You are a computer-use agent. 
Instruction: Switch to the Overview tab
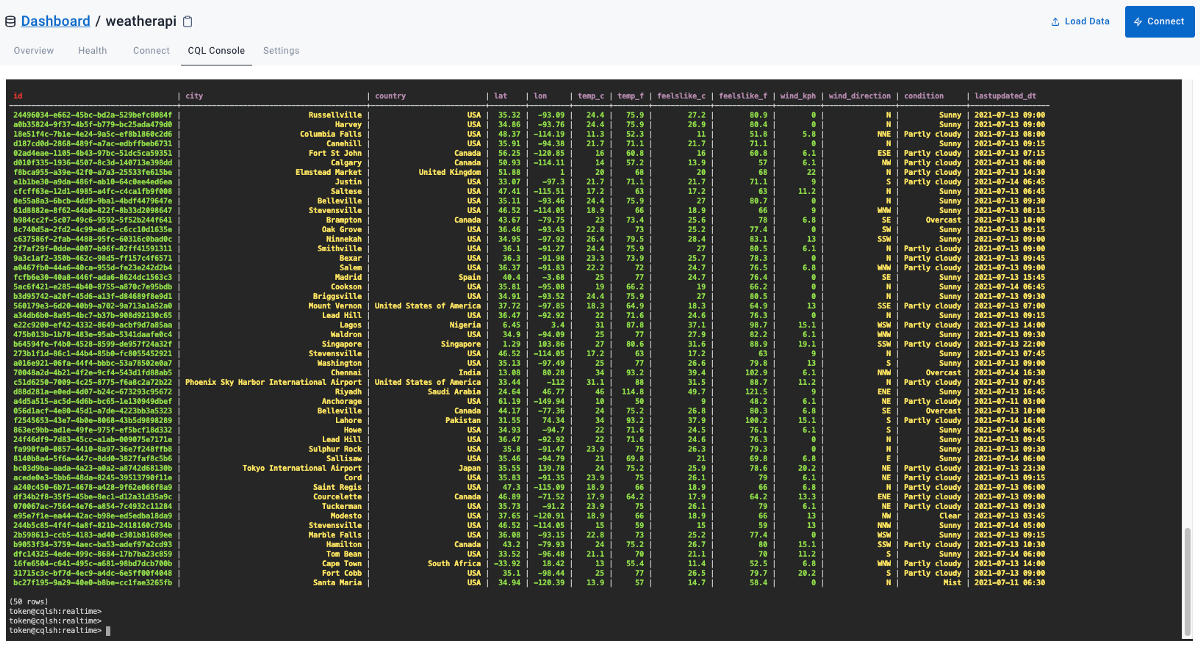(x=34, y=50)
